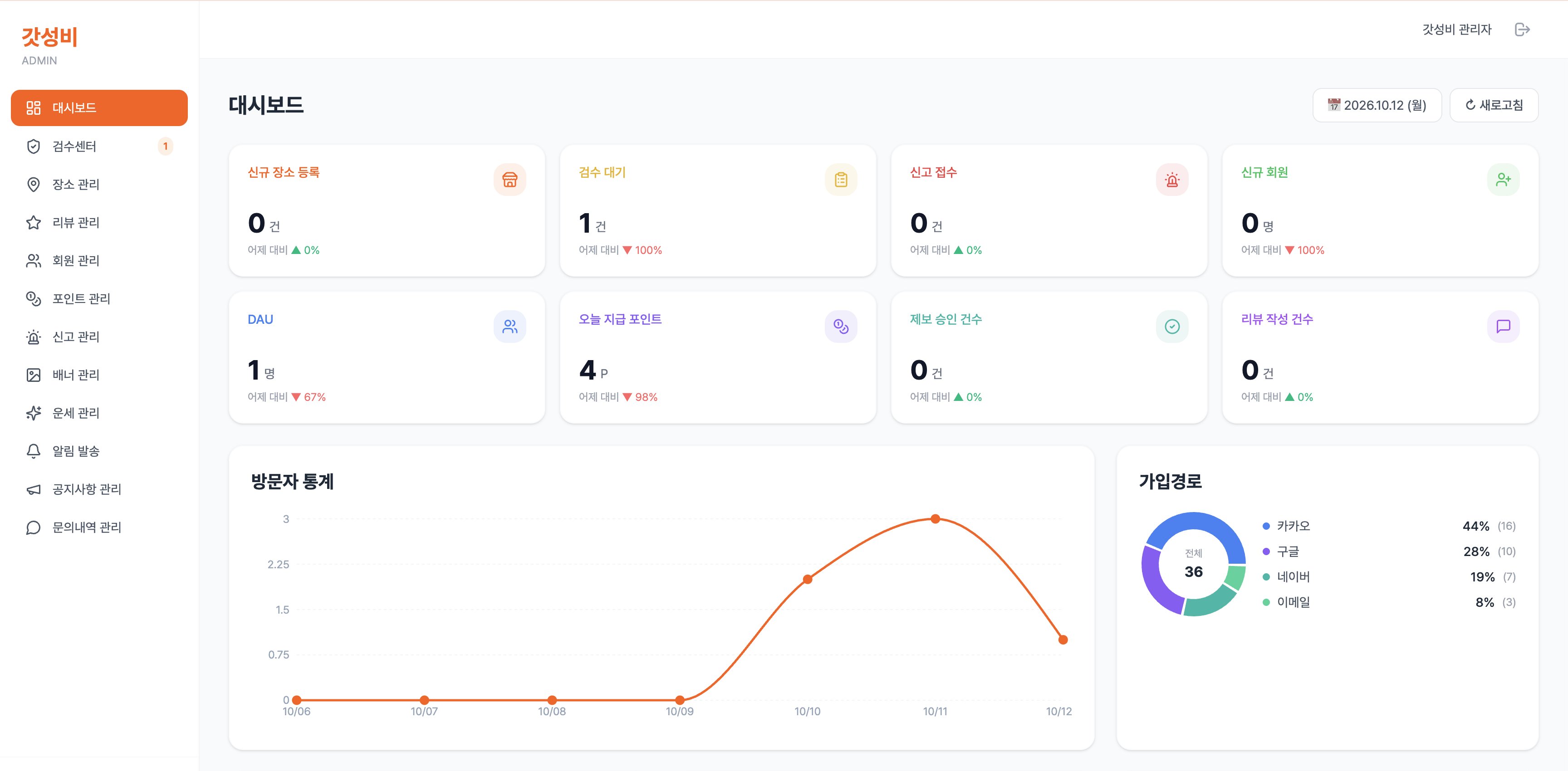The image size is (1568, 771).
Task: Select the 10/09 data point on chart
Action: (x=680, y=700)
